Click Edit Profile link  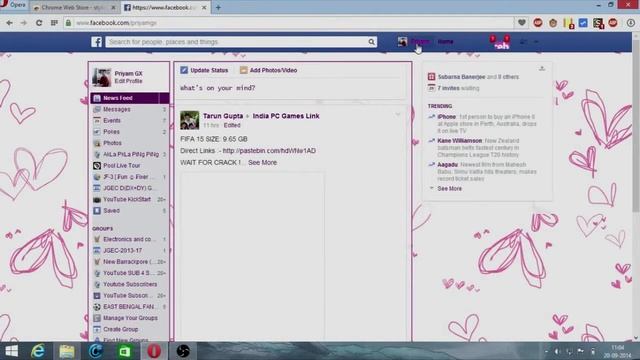click(128, 81)
